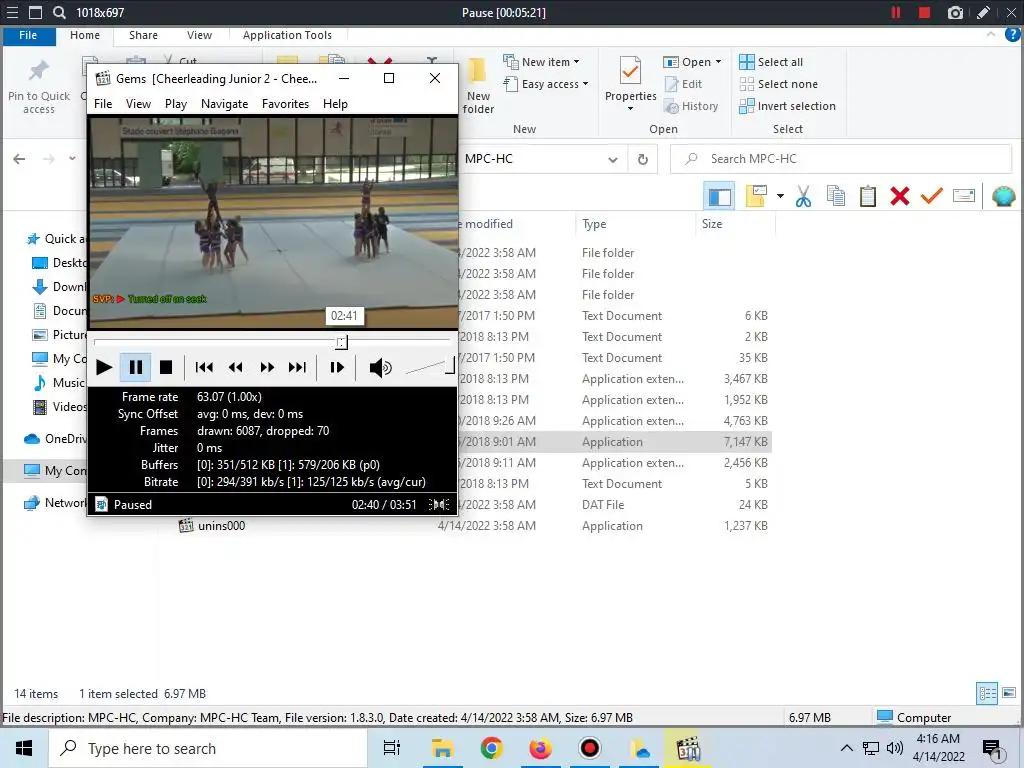Click Select all in ribbon
Image resolution: width=1024 pixels, height=768 pixels.
tap(771, 62)
